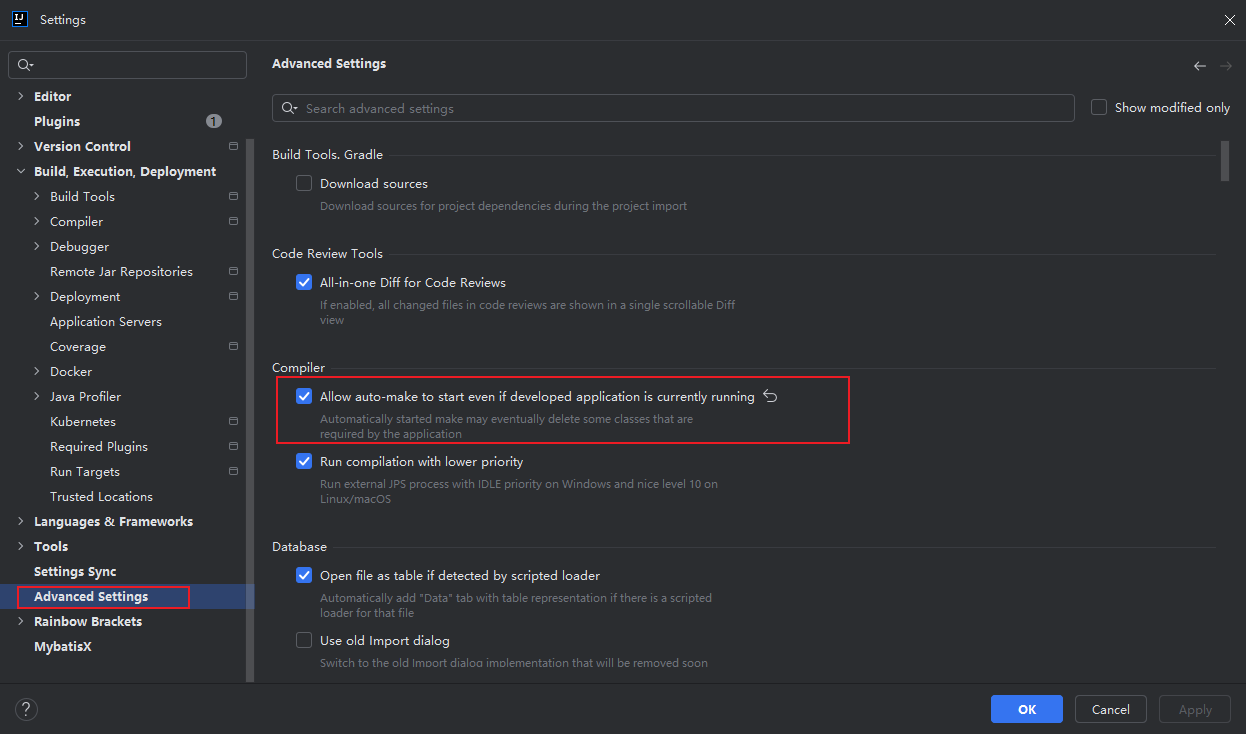The height and width of the screenshot is (734, 1246).
Task: Click the Plugins update badge
Action: [x=214, y=121]
